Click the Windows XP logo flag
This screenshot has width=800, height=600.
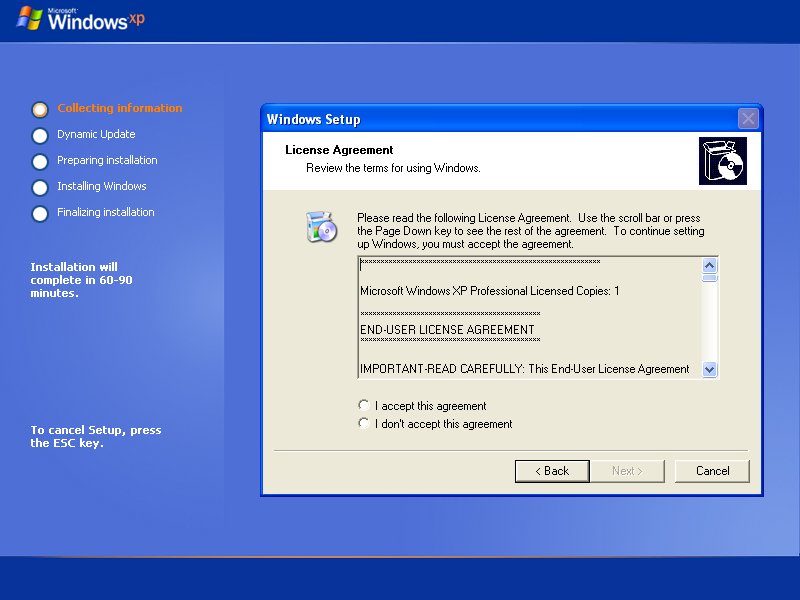click(x=30, y=18)
